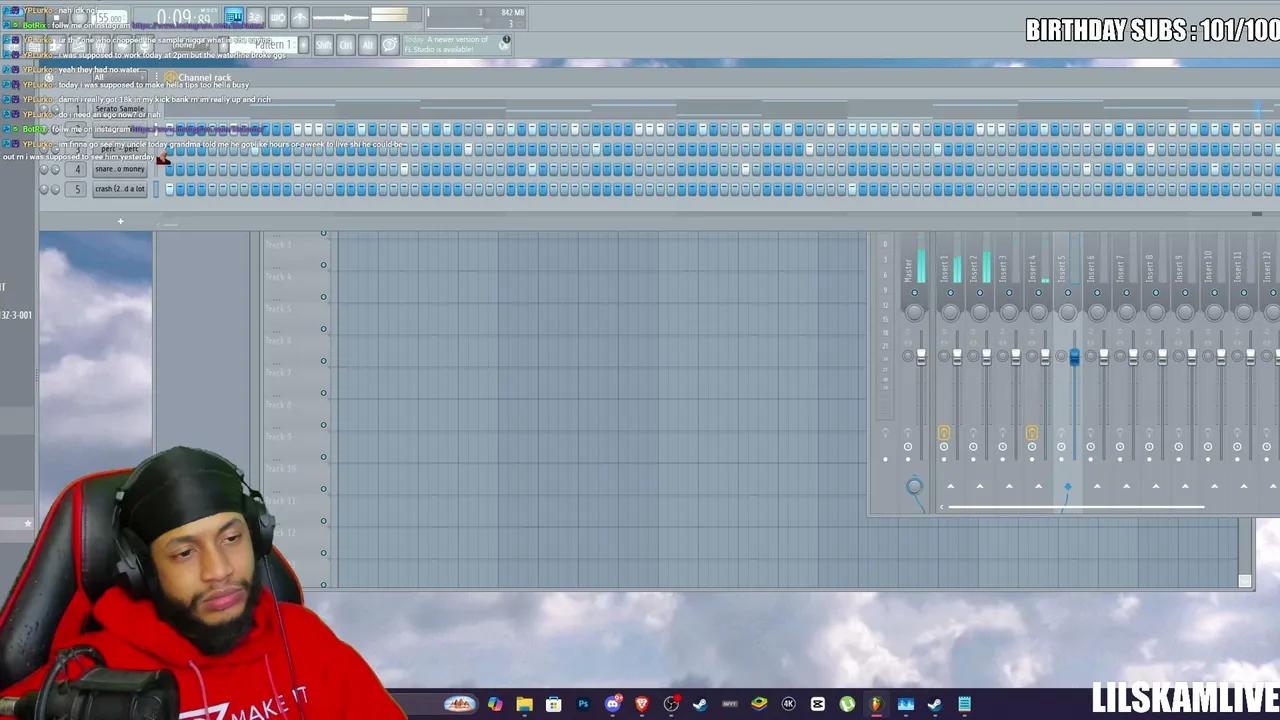Open BlueStacks from the taskbar
Screen dimensions: 1280x720
(x=759, y=704)
